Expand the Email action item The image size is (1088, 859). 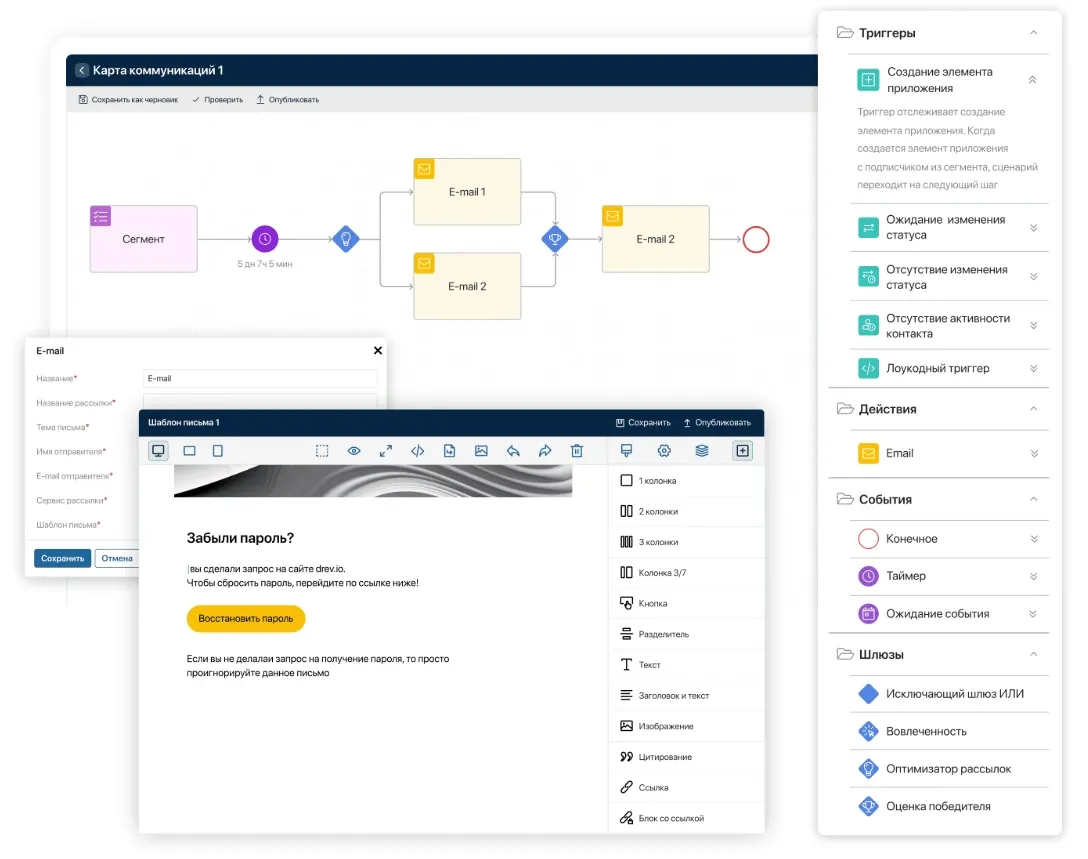1033,453
